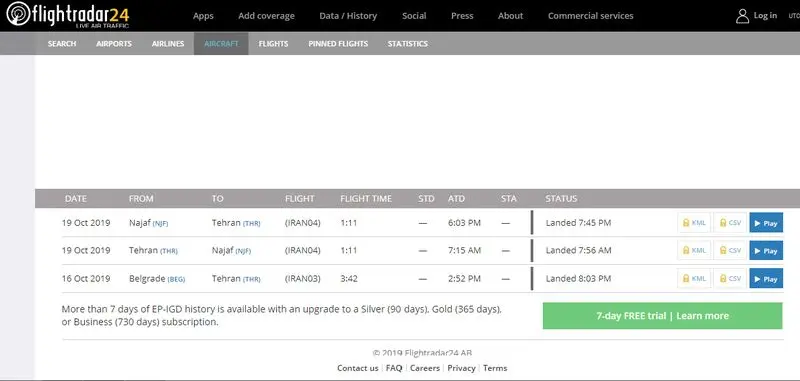Open the Airports tab
The height and width of the screenshot is (381, 800).
[x=114, y=44]
